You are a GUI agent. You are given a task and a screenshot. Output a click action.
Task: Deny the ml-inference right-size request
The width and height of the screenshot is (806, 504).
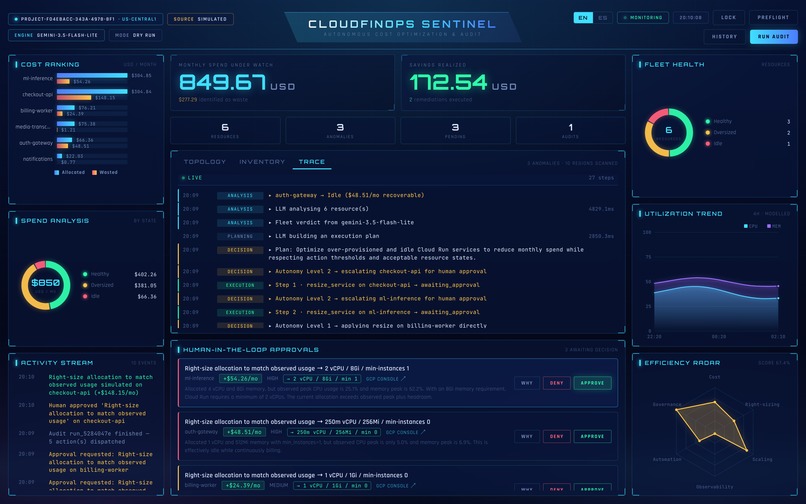pos(556,383)
